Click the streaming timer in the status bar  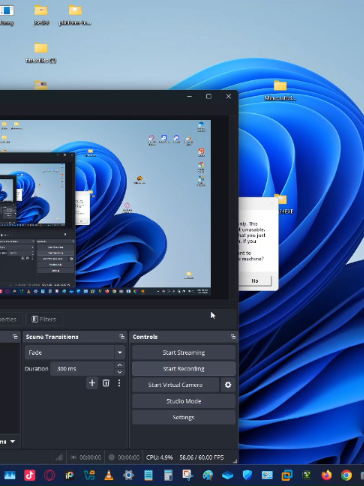click(x=86, y=457)
